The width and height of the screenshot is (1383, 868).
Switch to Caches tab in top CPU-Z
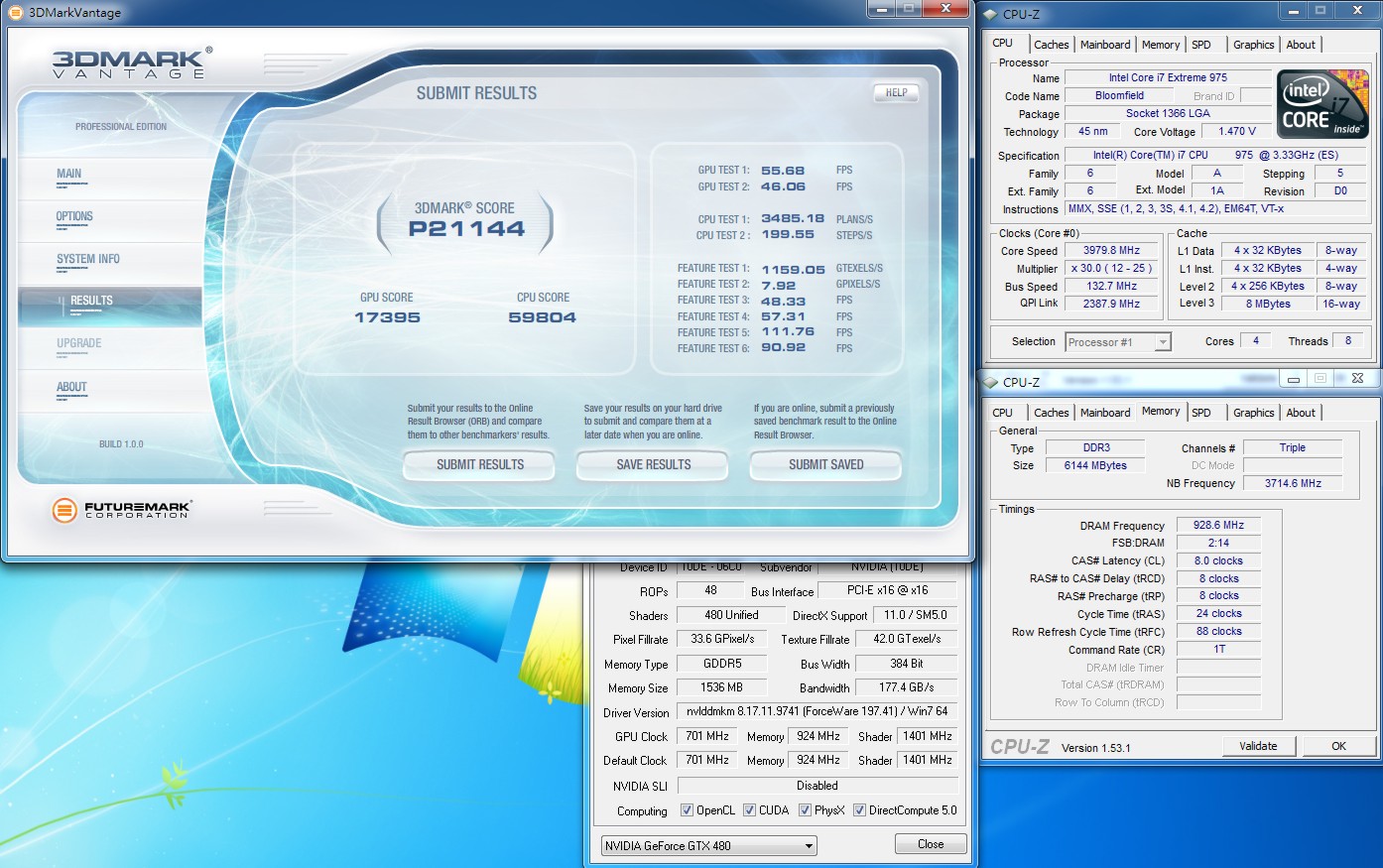coord(1051,45)
